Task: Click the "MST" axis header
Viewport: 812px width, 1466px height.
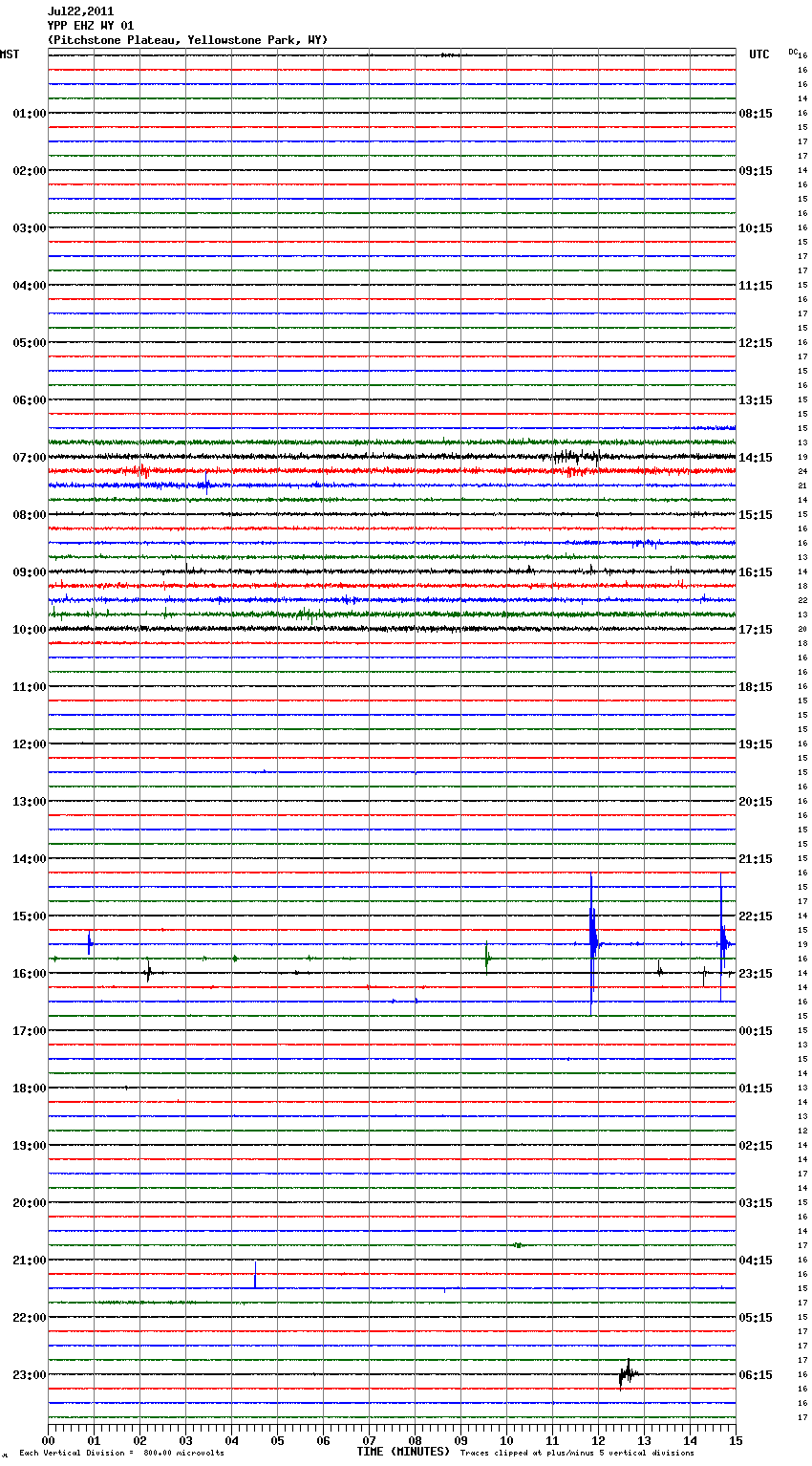Action: click(x=10, y=54)
